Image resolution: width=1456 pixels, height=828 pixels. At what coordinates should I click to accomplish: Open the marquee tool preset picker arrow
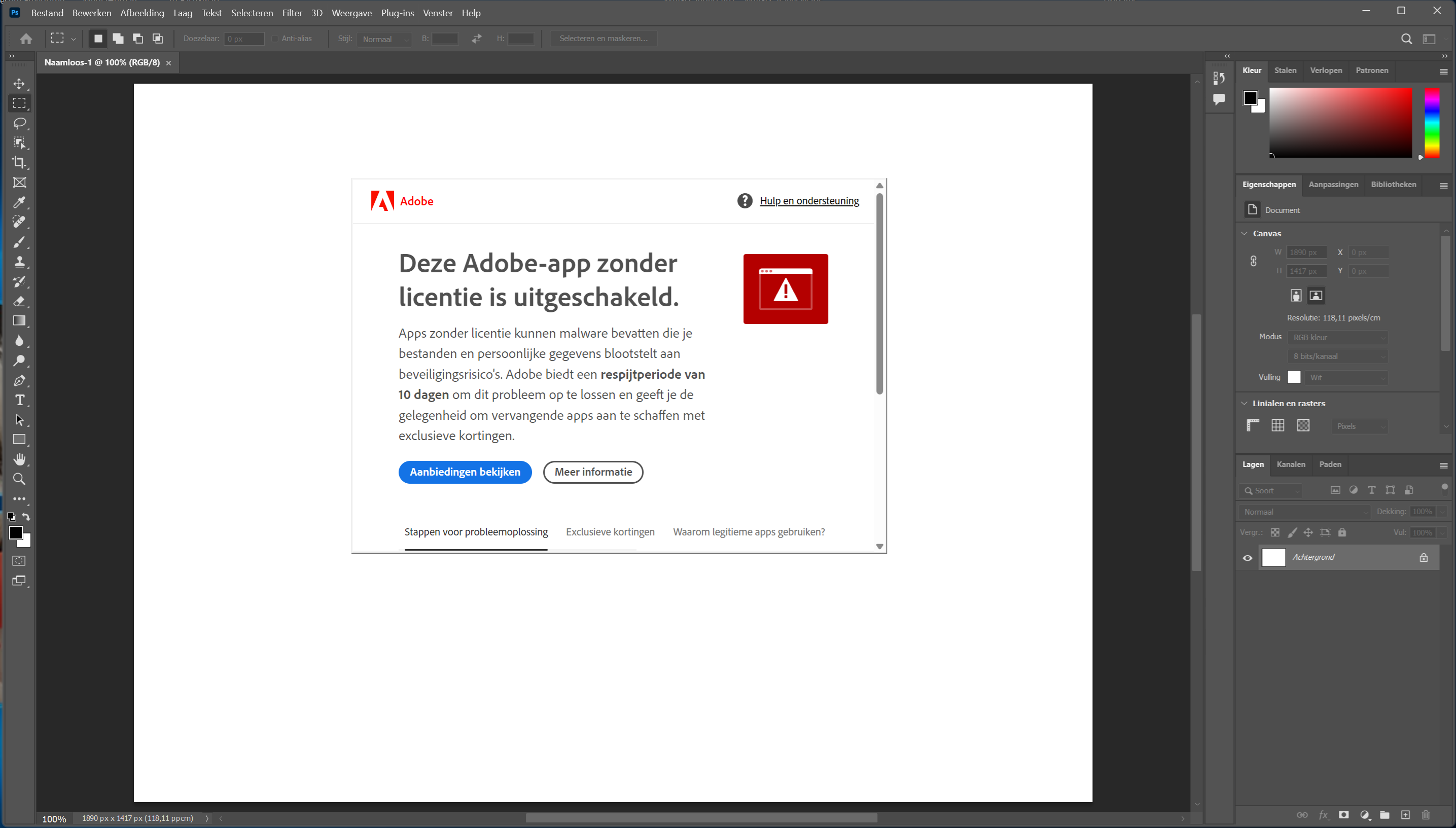[x=74, y=39]
